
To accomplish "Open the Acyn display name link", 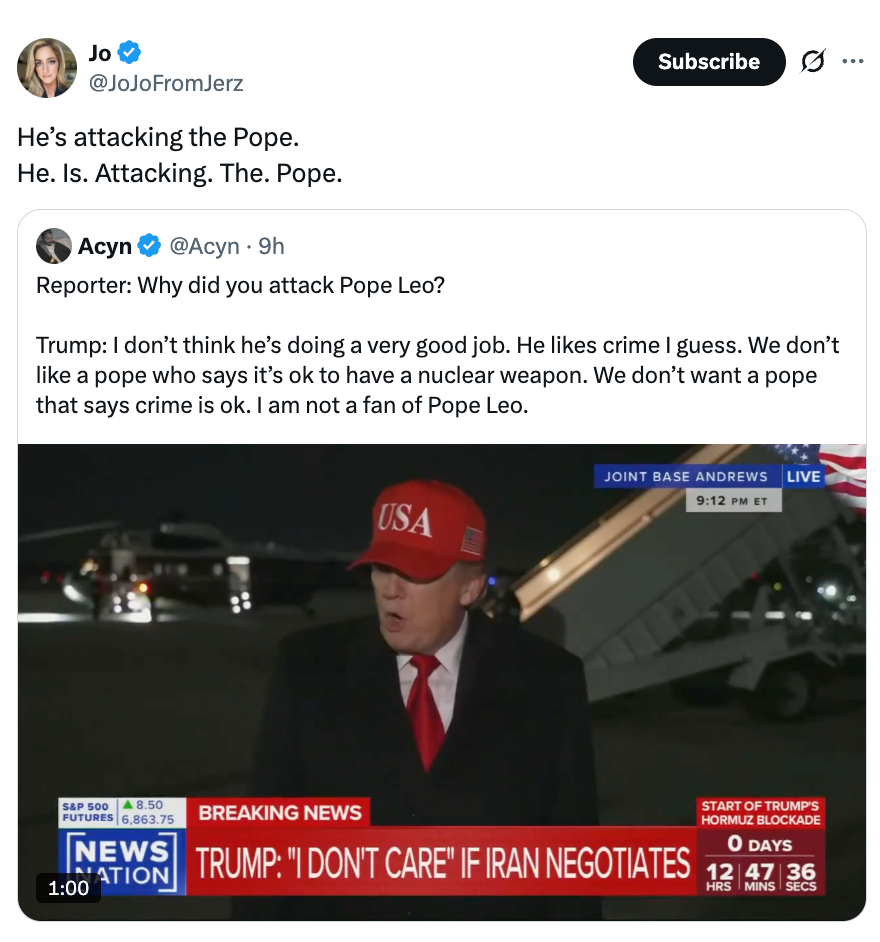I will point(105,246).
